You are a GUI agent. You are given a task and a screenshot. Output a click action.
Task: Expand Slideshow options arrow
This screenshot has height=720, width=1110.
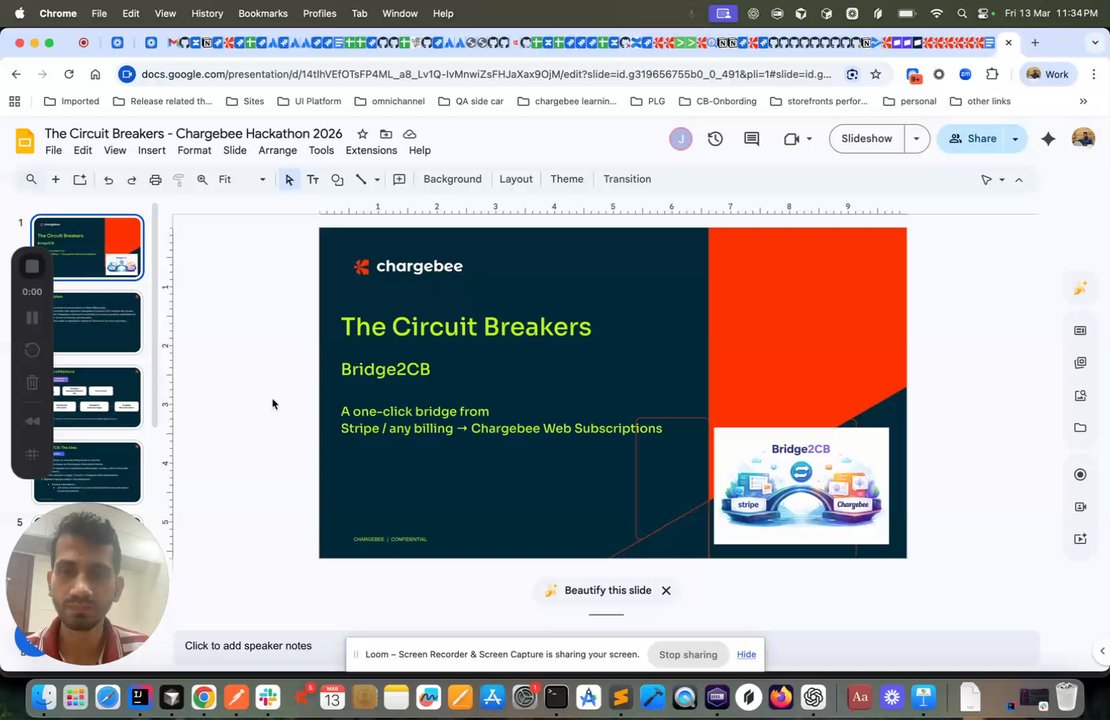click(917, 139)
